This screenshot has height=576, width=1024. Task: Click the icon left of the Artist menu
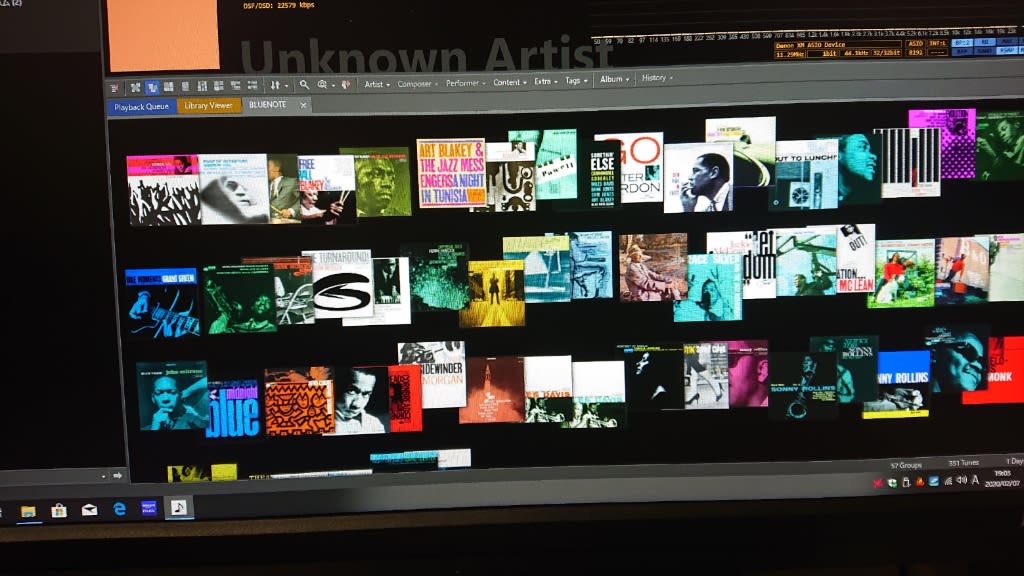(x=346, y=84)
